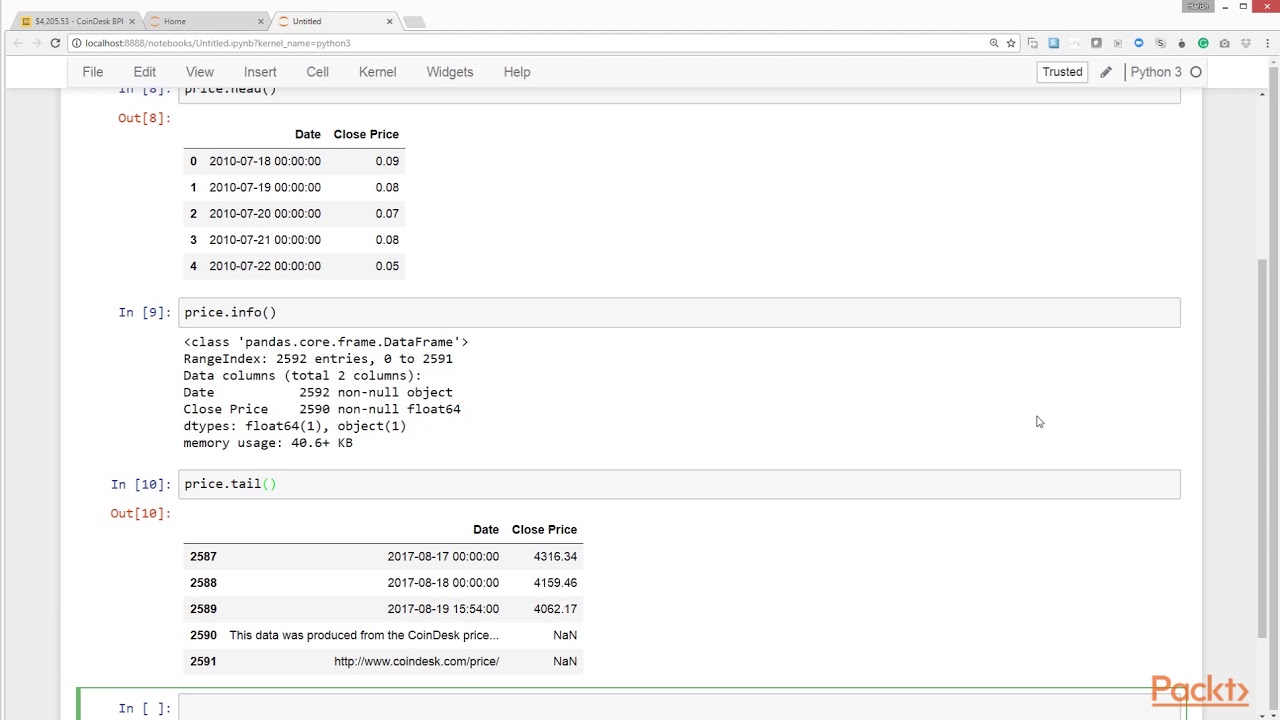The height and width of the screenshot is (720, 1280).
Task: Close the Home tab
Action: [261, 21]
